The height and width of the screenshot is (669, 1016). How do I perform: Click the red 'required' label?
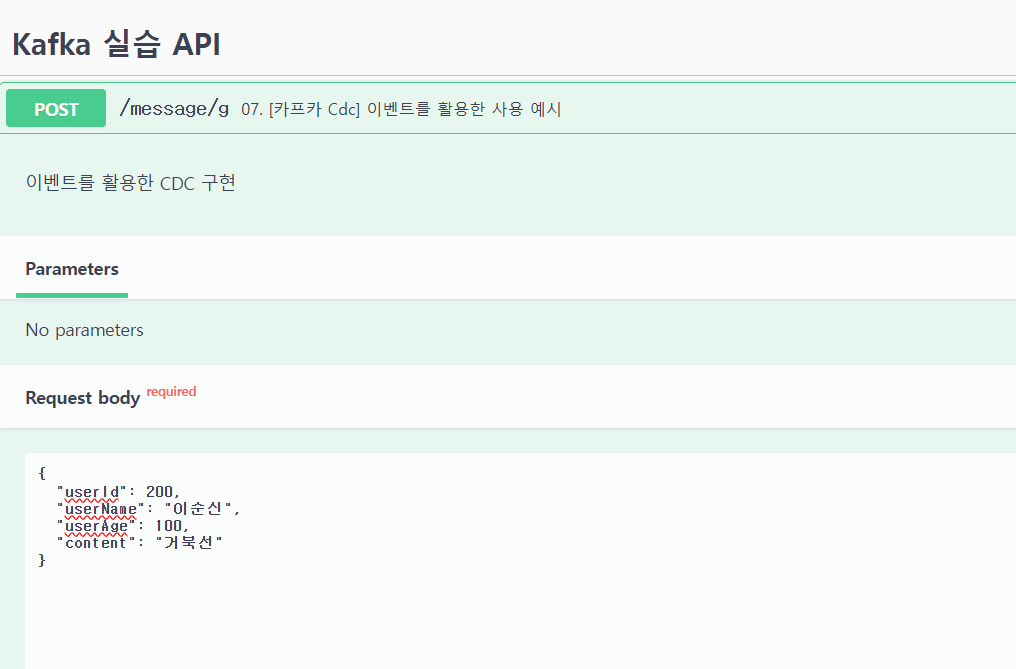click(x=171, y=392)
